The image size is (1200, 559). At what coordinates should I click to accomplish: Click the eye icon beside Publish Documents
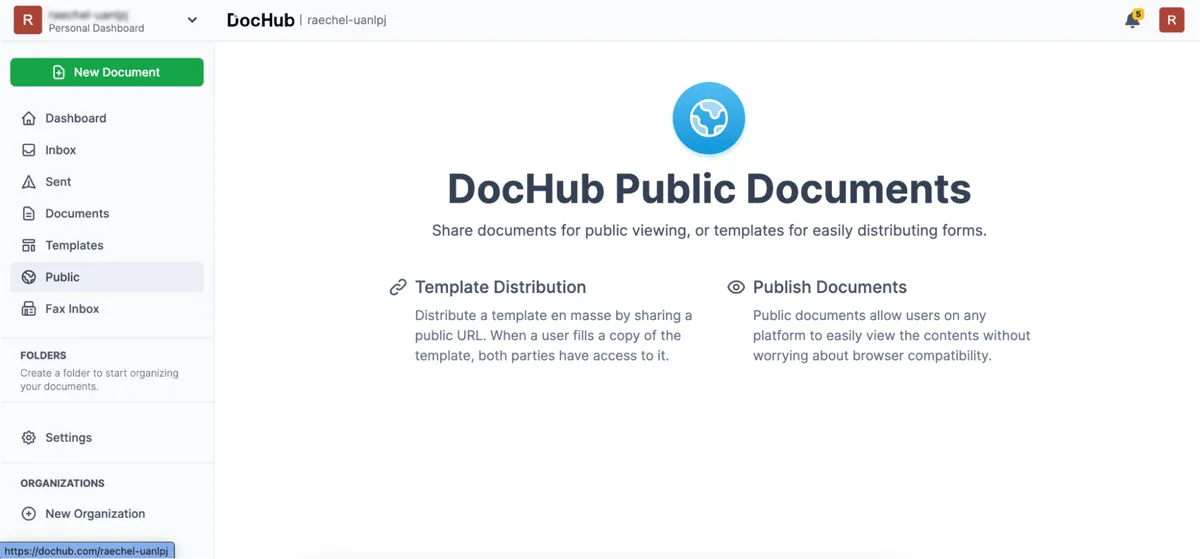point(736,287)
